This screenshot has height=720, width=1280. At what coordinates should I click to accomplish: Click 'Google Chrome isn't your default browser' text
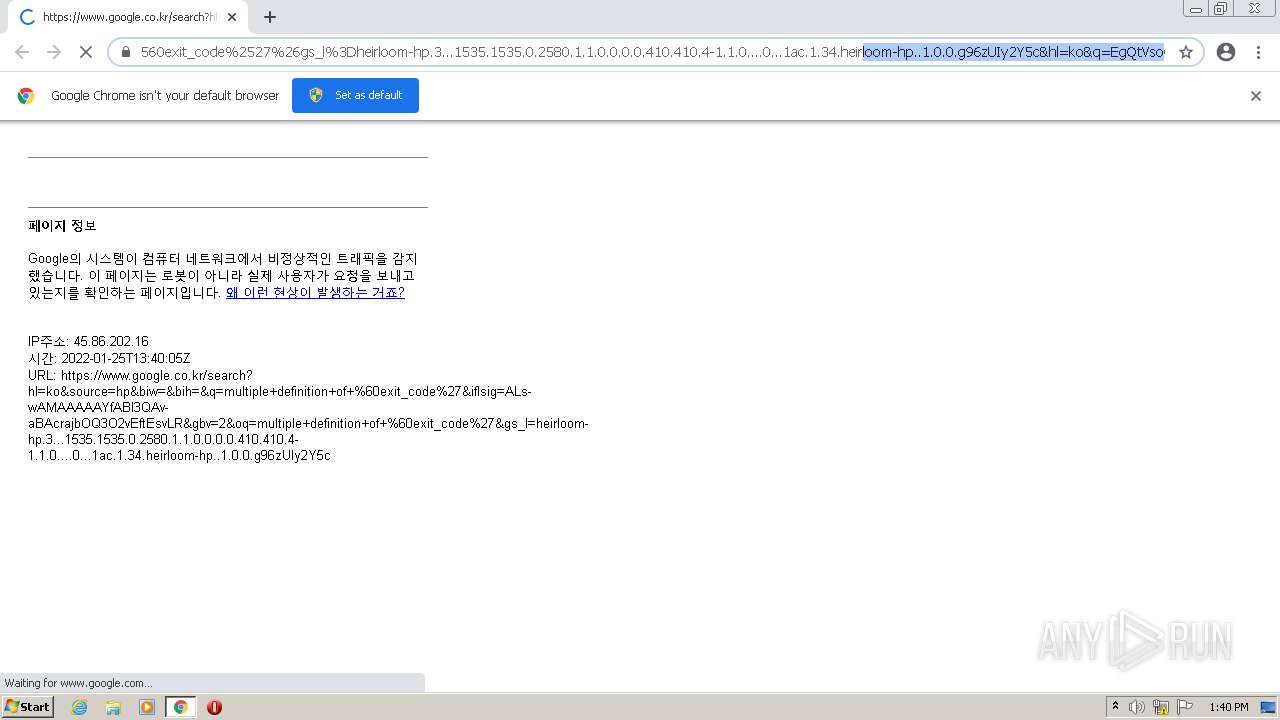point(165,96)
